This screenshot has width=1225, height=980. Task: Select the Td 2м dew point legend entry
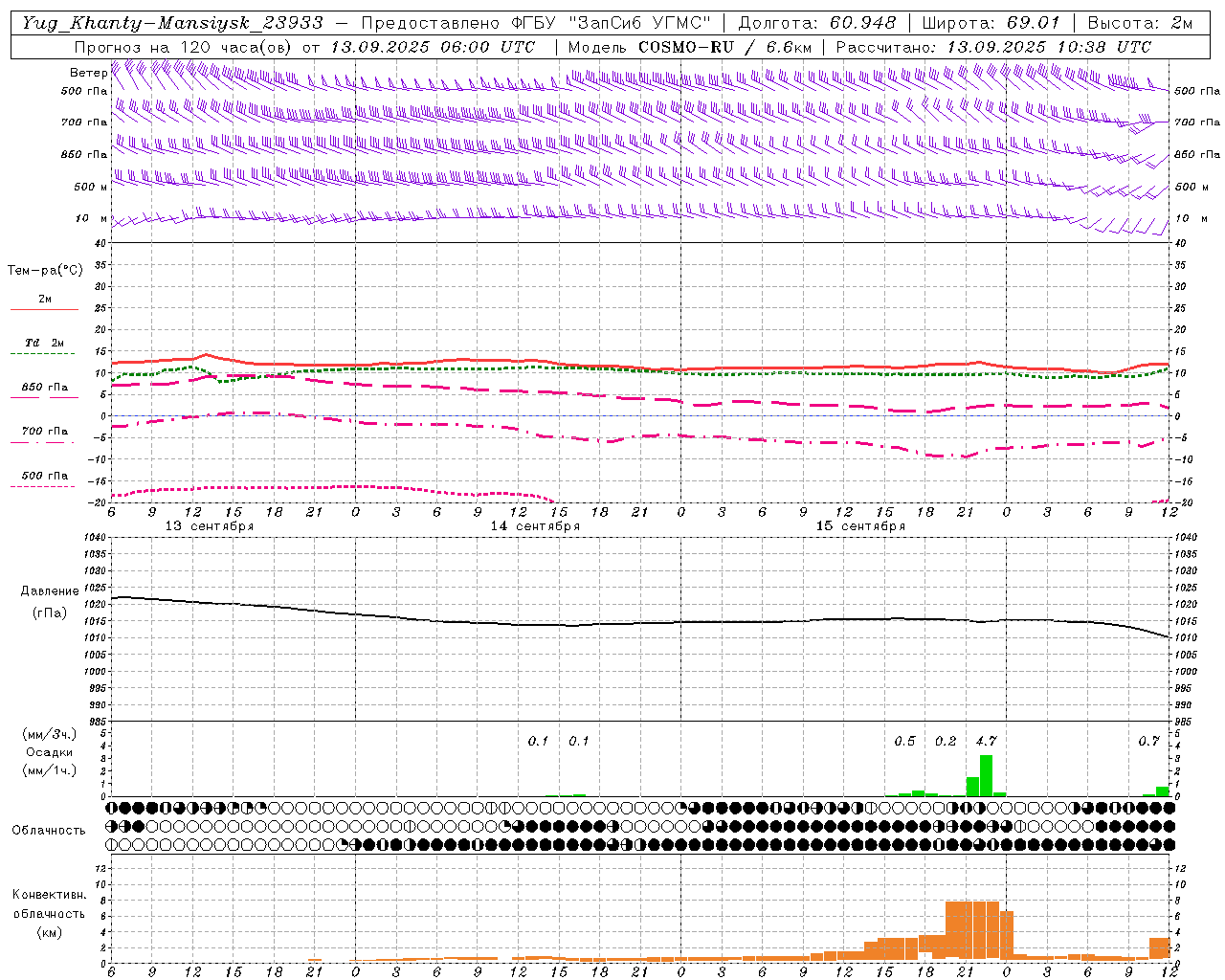44,343
